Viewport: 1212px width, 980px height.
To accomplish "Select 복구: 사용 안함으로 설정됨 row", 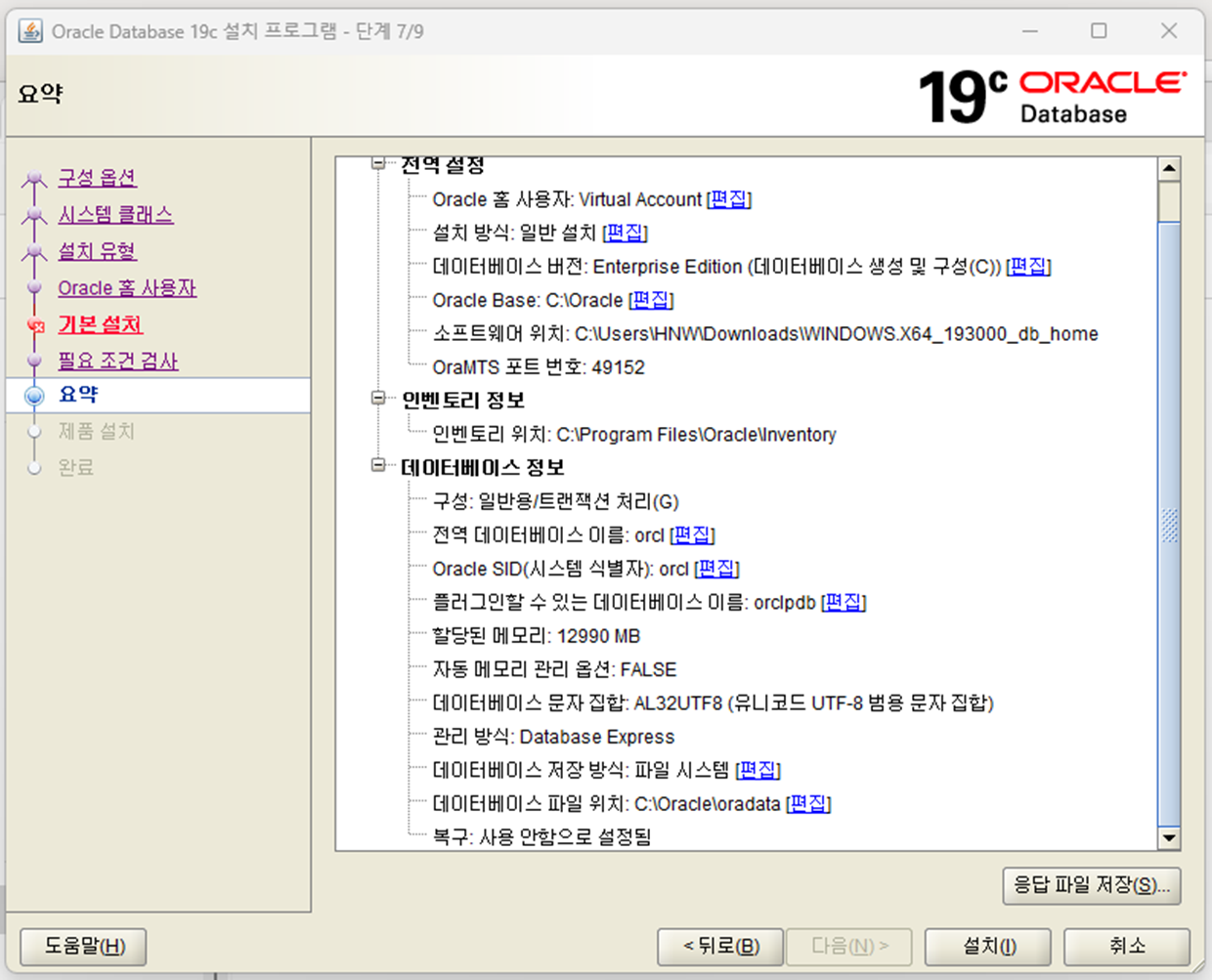I will (541, 837).
